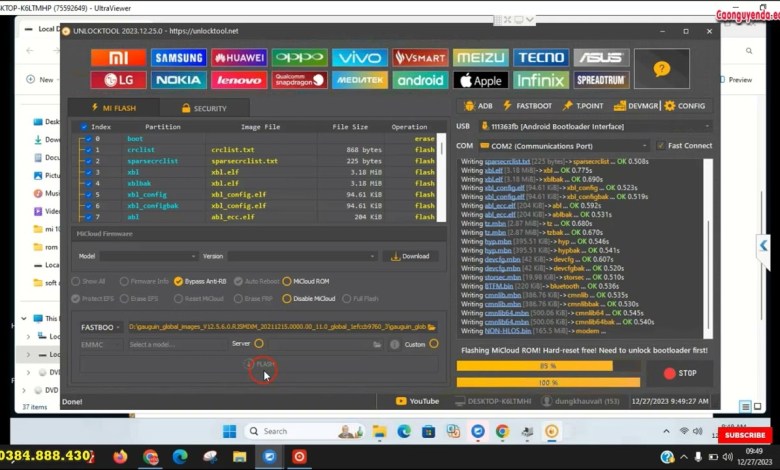Click the fastboot firmware path field
780x470 pixels.
point(277,327)
